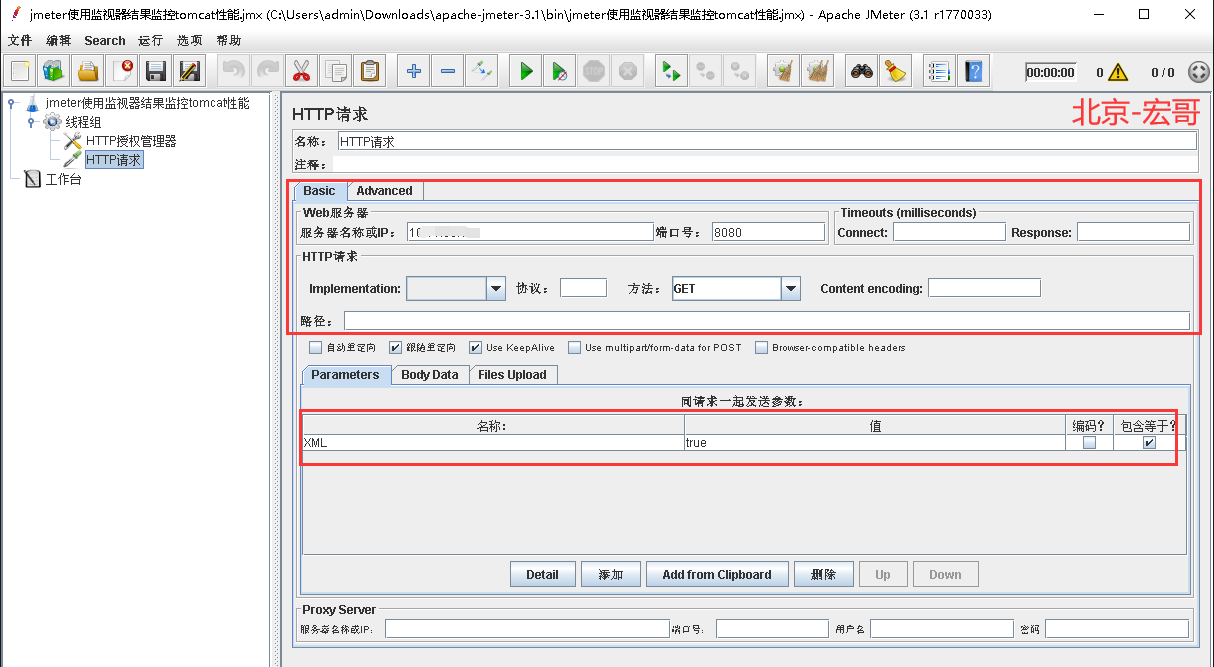Select the Basic tab
The height and width of the screenshot is (667, 1214).
(x=320, y=191)
